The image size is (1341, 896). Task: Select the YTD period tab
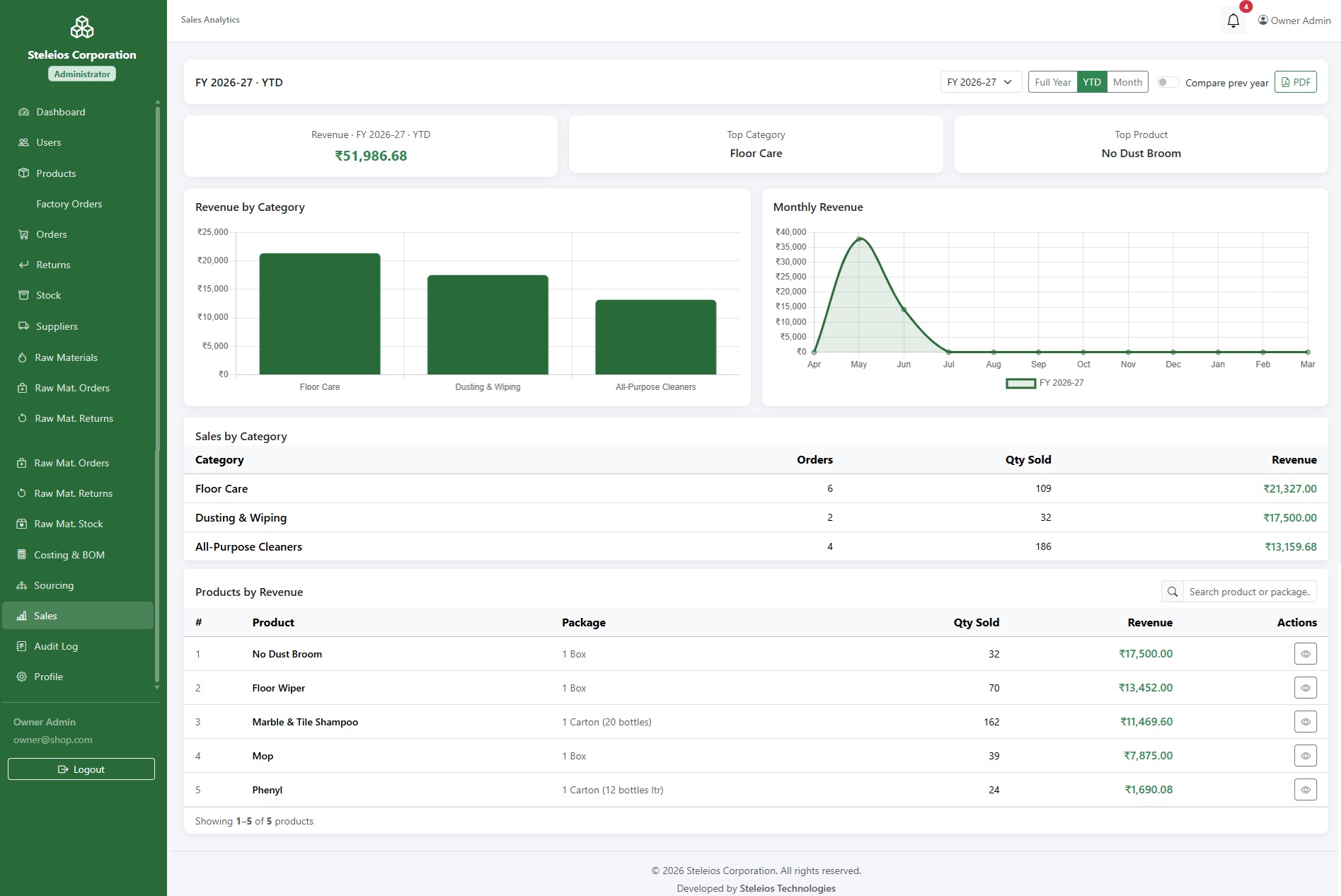pyautogui.click(x=1092, y=82)
